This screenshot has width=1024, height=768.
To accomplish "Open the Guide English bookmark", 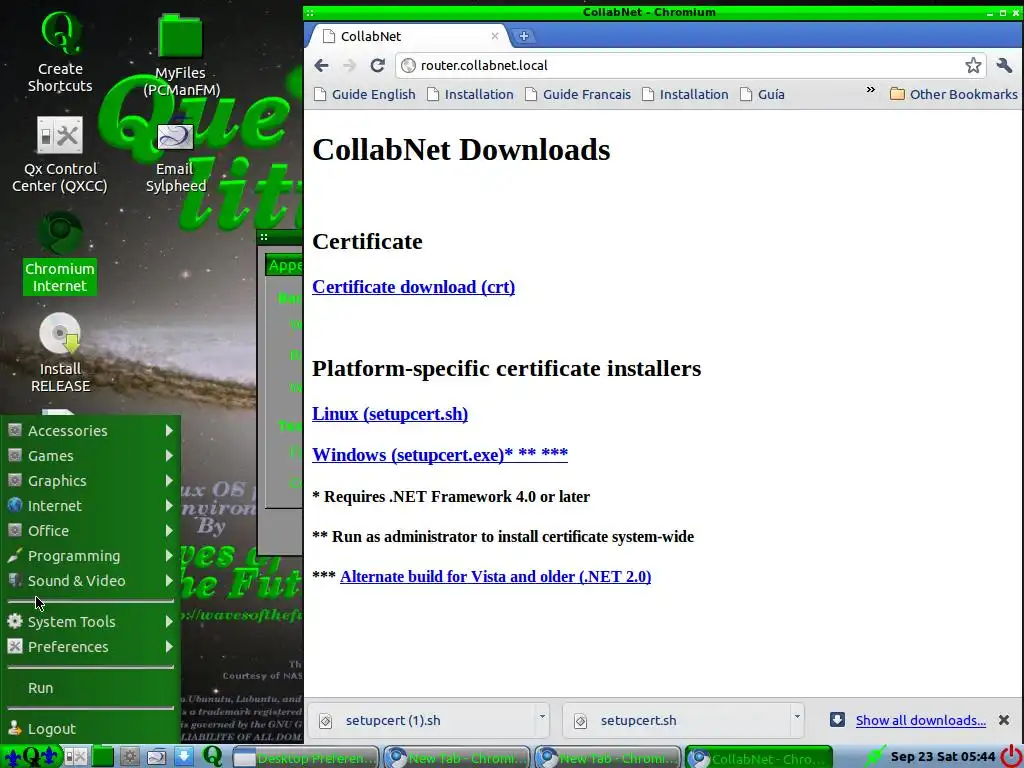I will click(x=365, y=94).
